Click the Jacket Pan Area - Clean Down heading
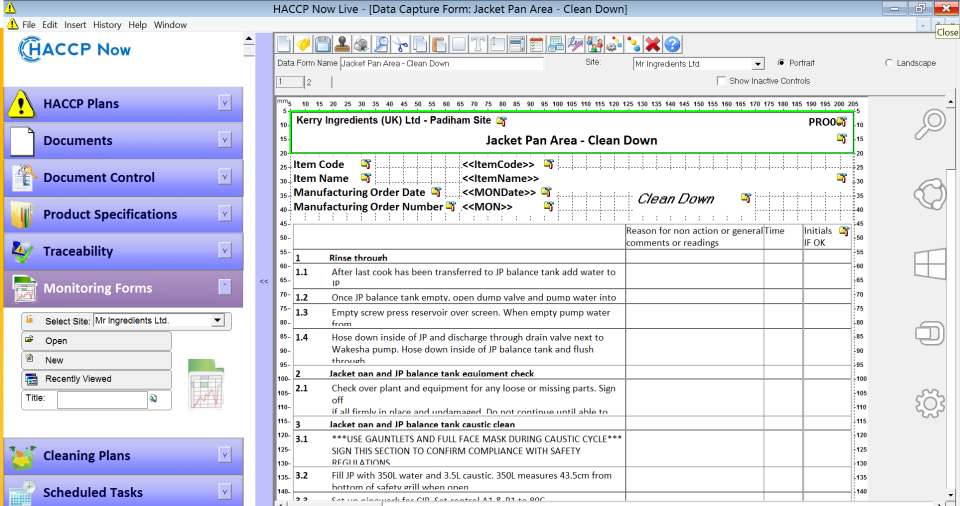Screen dimensions: 960x506 point(571,140)
